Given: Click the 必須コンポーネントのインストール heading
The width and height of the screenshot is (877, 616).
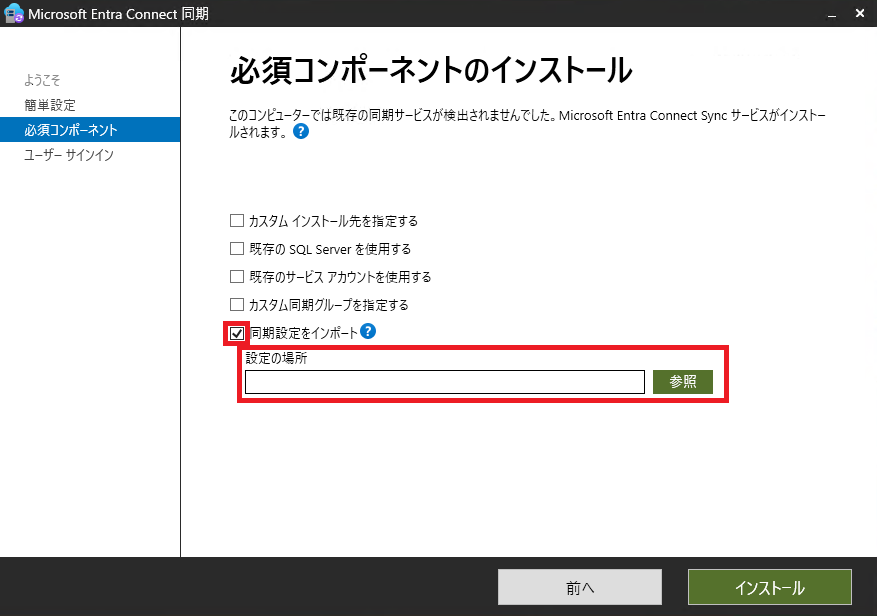Looking at the screenshot, I should [x=431, y=70].
